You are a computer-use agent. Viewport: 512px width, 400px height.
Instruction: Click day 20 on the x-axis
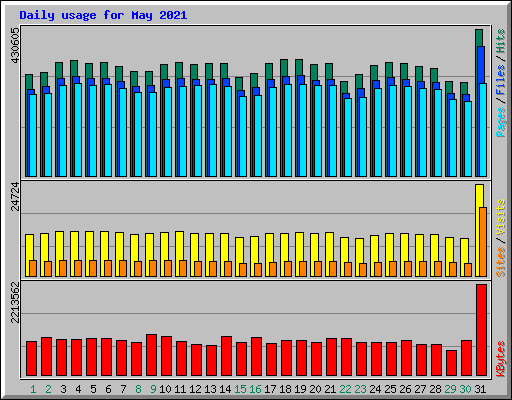tap(315, 389)
